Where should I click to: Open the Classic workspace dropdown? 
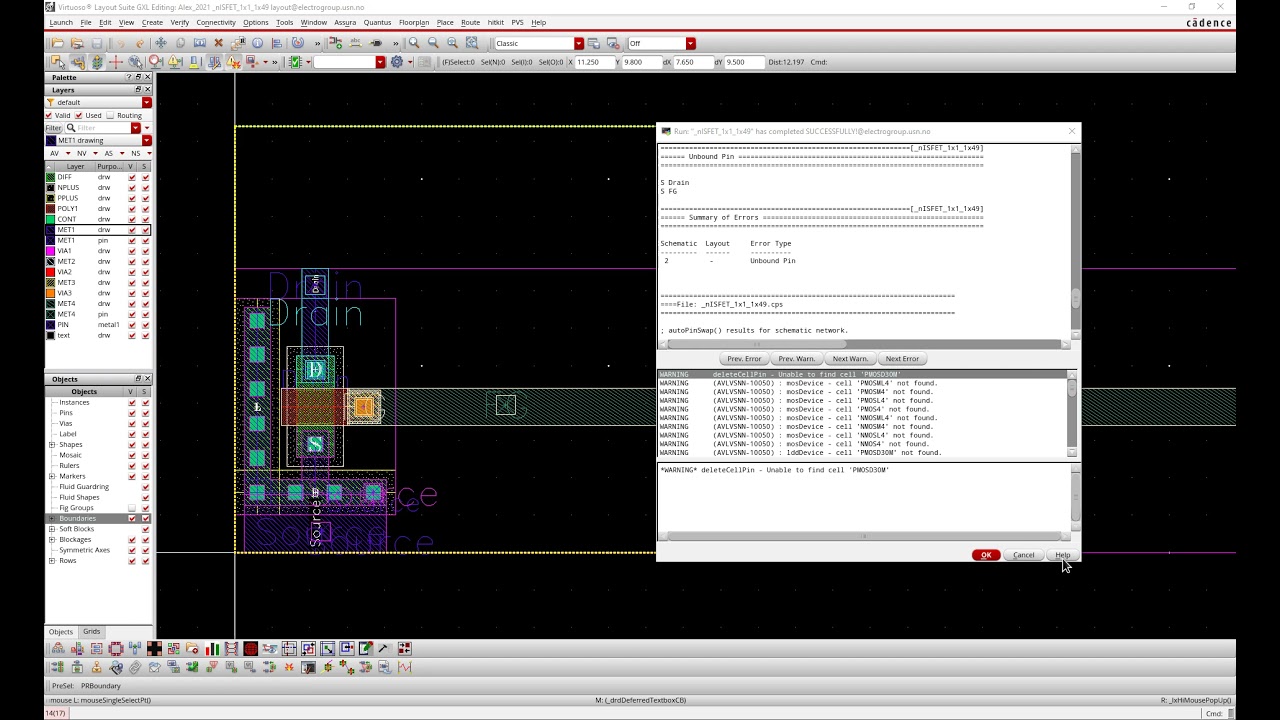click(578, 43)
